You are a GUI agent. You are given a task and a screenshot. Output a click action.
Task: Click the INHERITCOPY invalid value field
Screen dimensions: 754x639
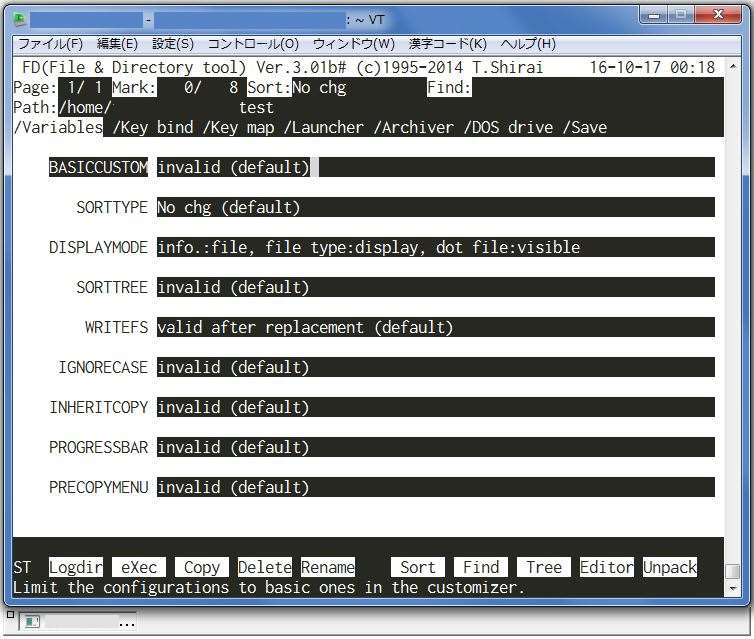(x=436, y=407)
